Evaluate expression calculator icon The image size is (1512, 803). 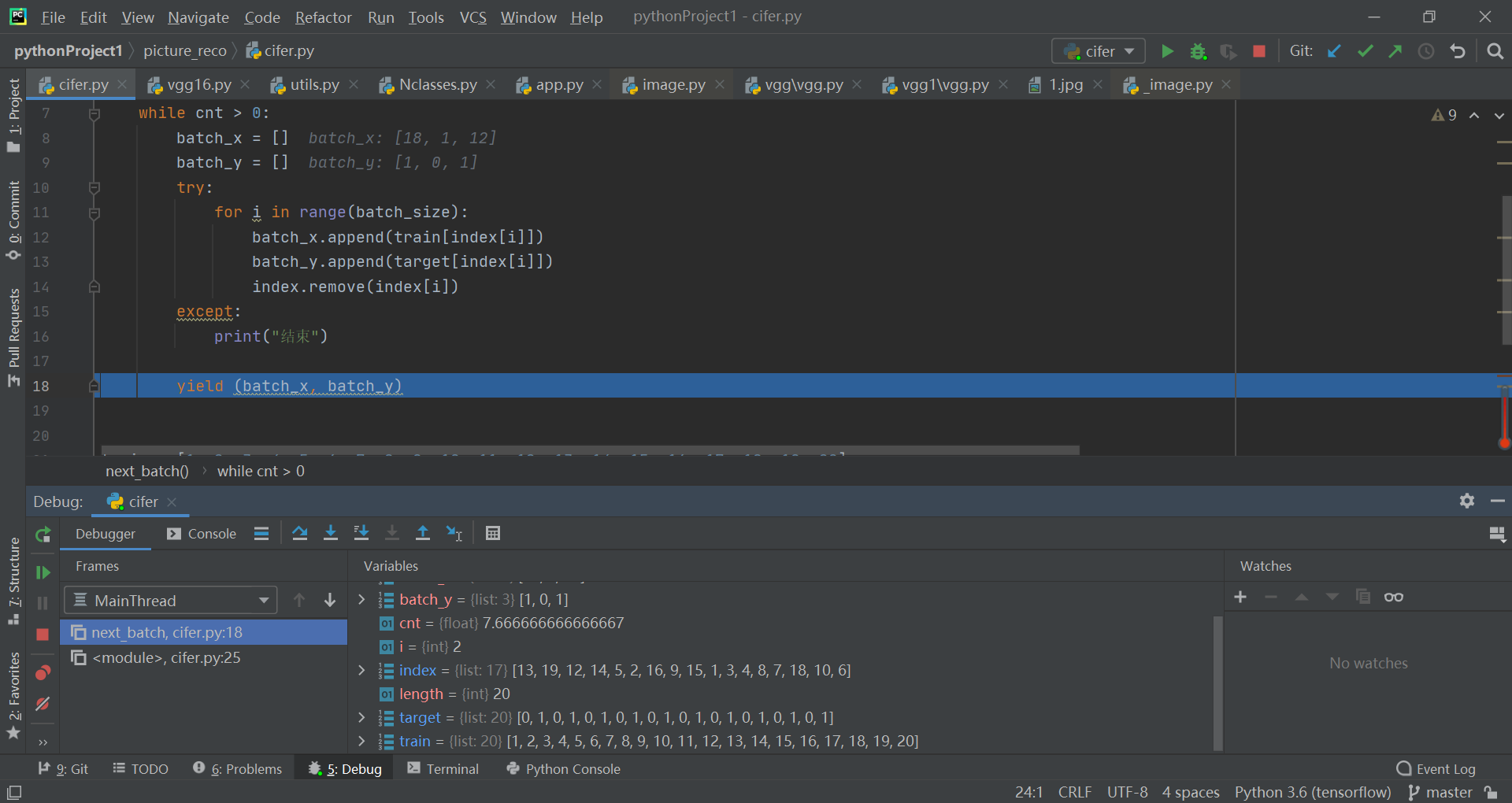coord(493,534)
